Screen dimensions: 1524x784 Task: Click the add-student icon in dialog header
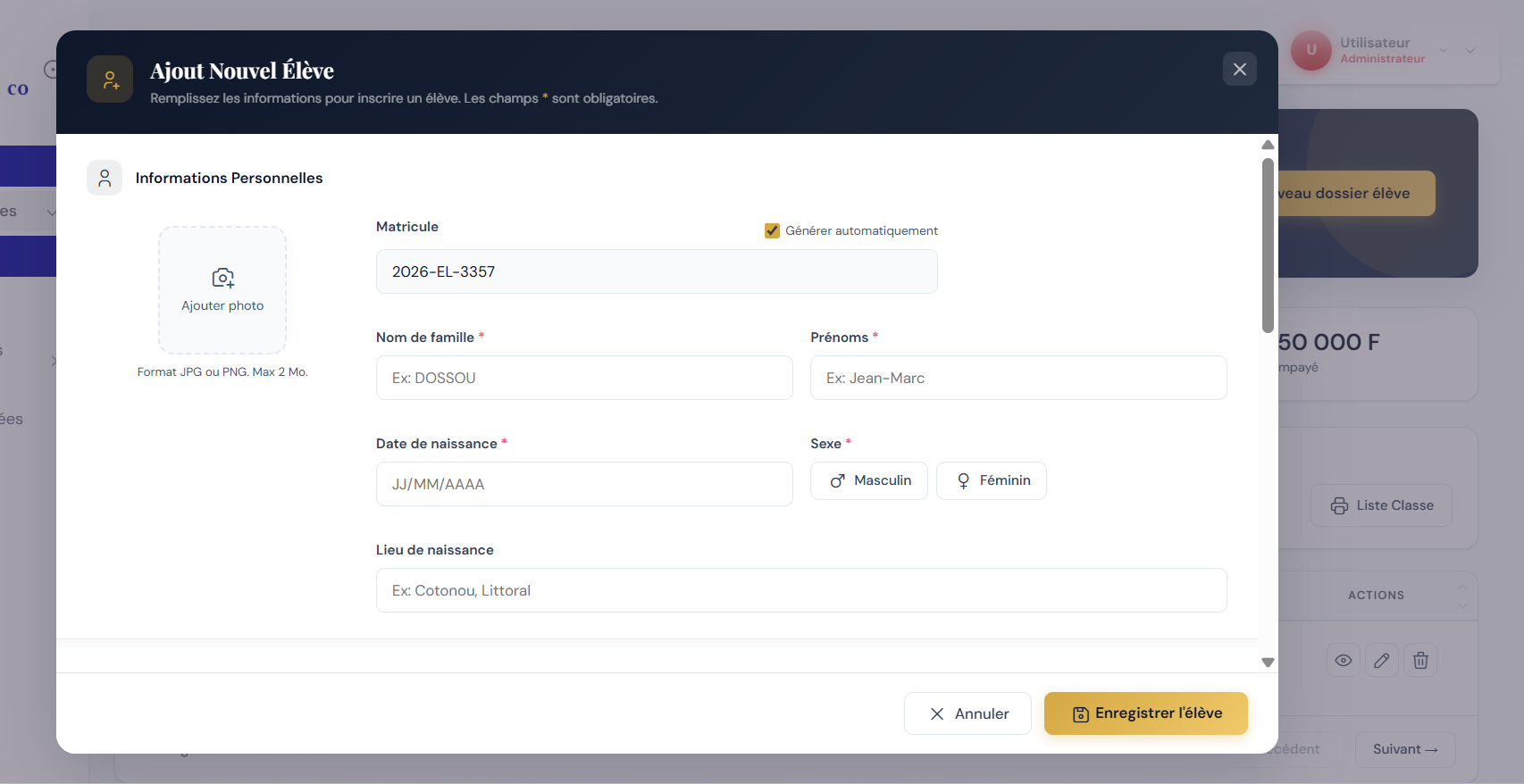pyautogui.click(x=110, y=79)
